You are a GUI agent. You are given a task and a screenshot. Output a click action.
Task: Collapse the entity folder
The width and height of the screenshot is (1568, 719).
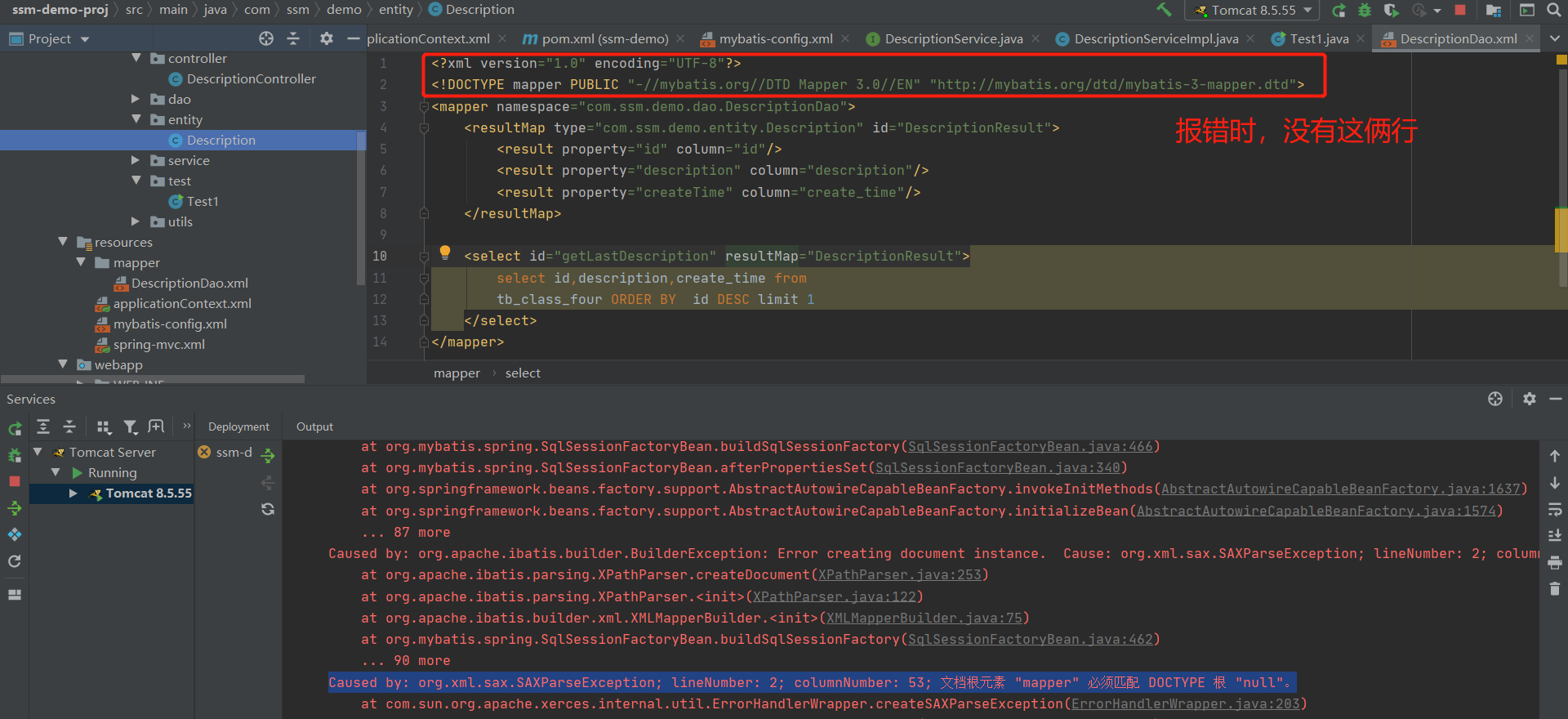[136, 119]
